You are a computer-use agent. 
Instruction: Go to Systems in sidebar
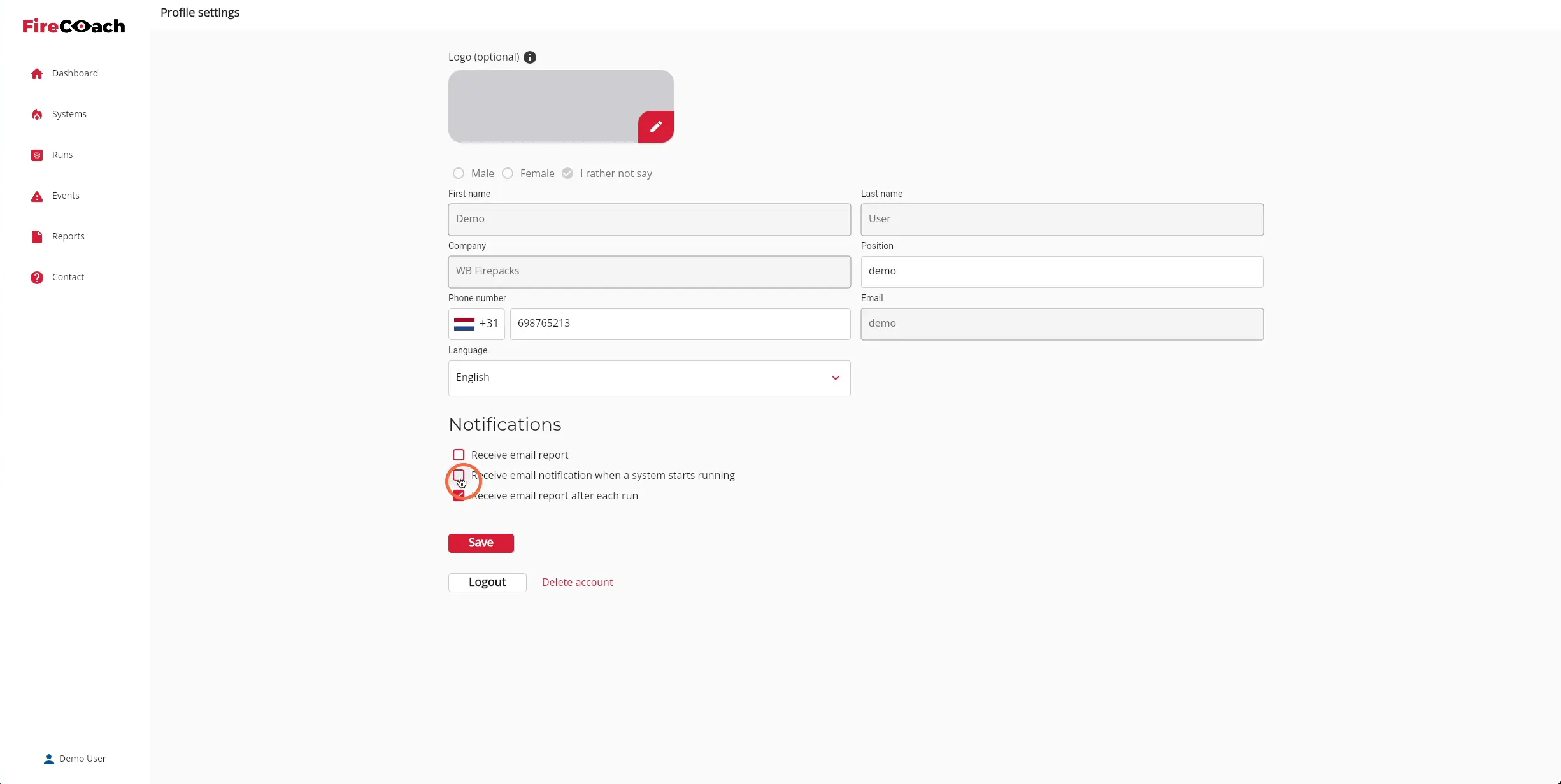click(69, 114)
